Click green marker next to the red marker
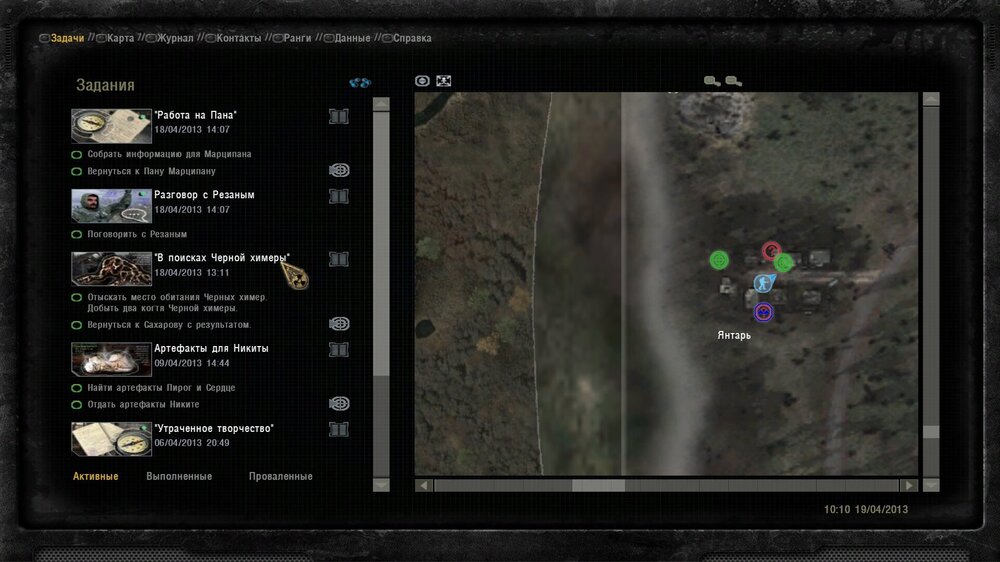 tap(784, 262)
